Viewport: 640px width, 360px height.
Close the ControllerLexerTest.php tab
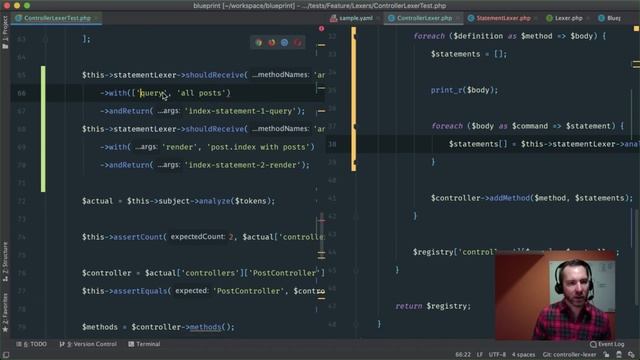[96, 18]
